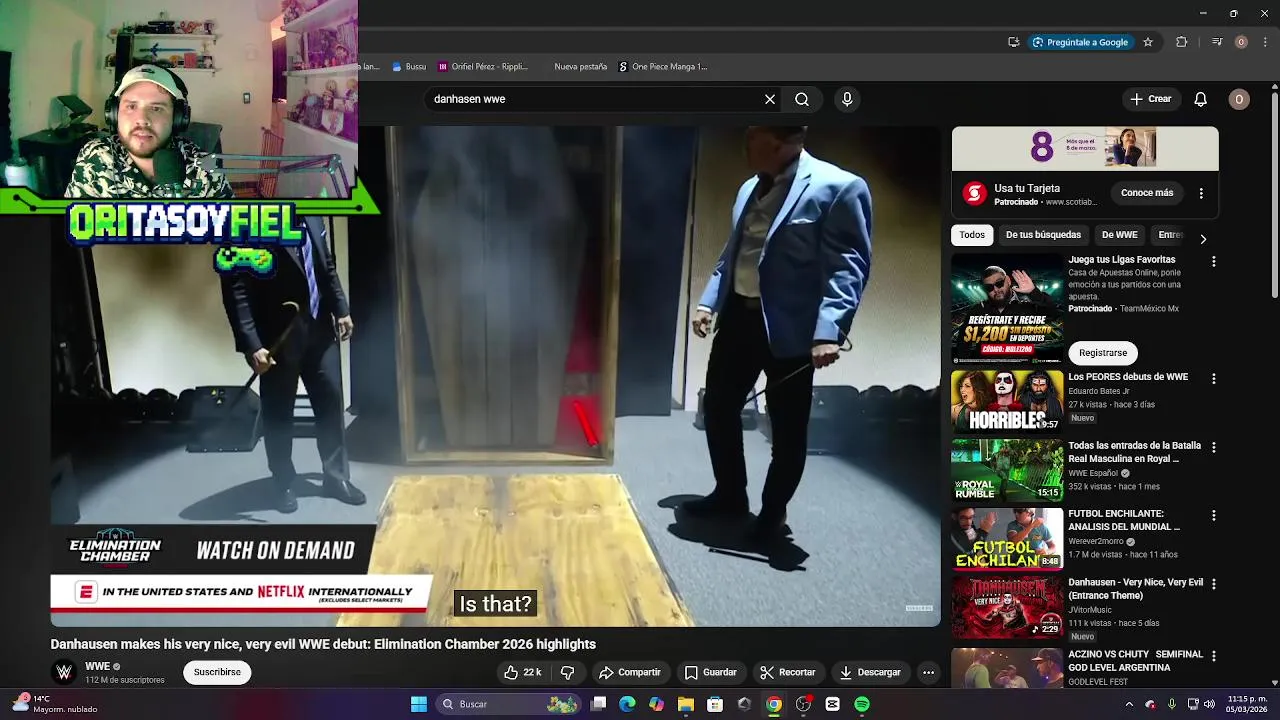Image resolution: width=1280 pixels, height=720 pixels.
Task: Open options for FUTBOL ENCHILAN video
Action: click(x=1214, y=515)
